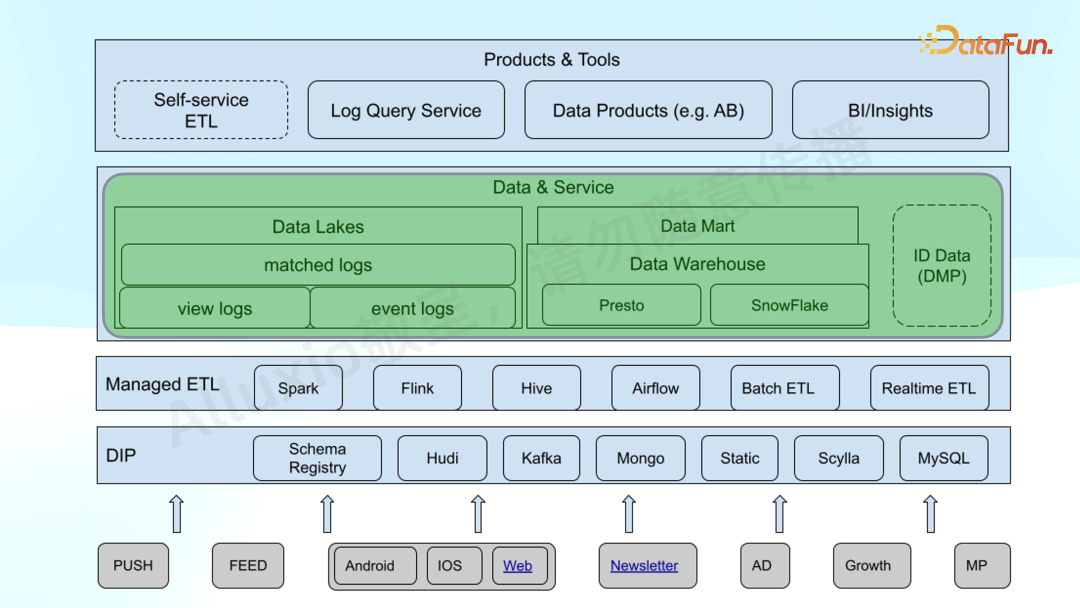The image size is (1080, 608).
Task: Click the ID Data (DMP) box
Action: coord(941,266)
